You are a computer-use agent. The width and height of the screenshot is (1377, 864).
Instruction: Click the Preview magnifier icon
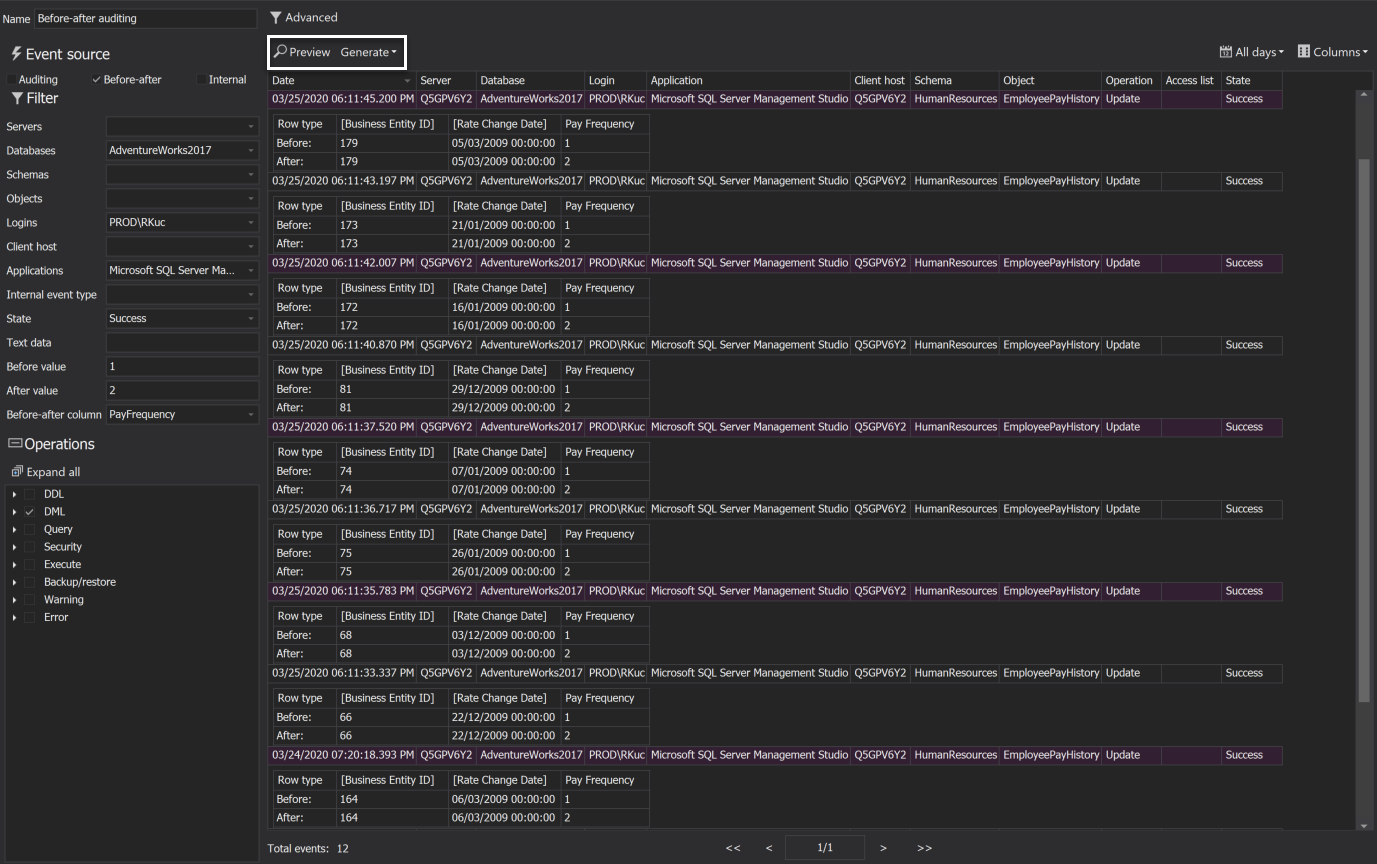point(281,52)
